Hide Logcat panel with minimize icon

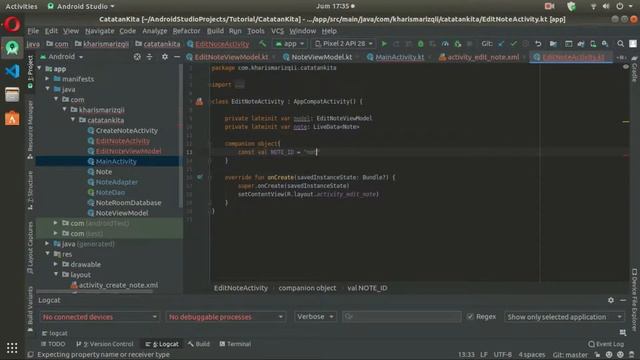pyautogui.click(x=623, y=300)
